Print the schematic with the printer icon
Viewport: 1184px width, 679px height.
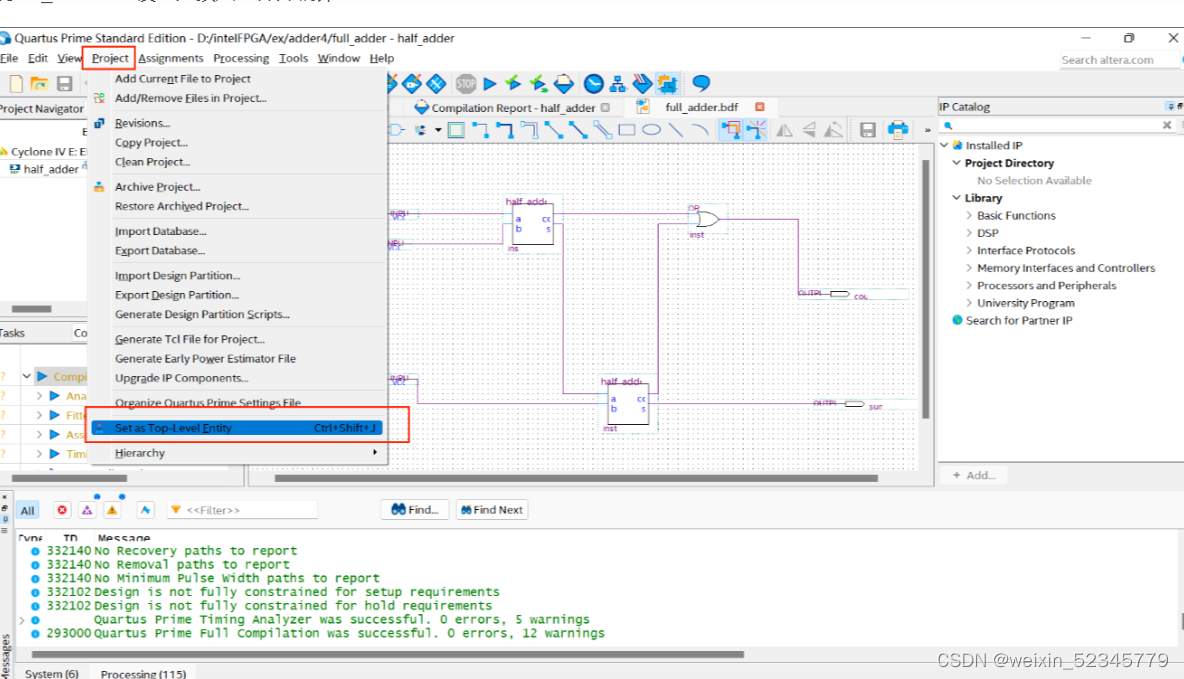897,130
